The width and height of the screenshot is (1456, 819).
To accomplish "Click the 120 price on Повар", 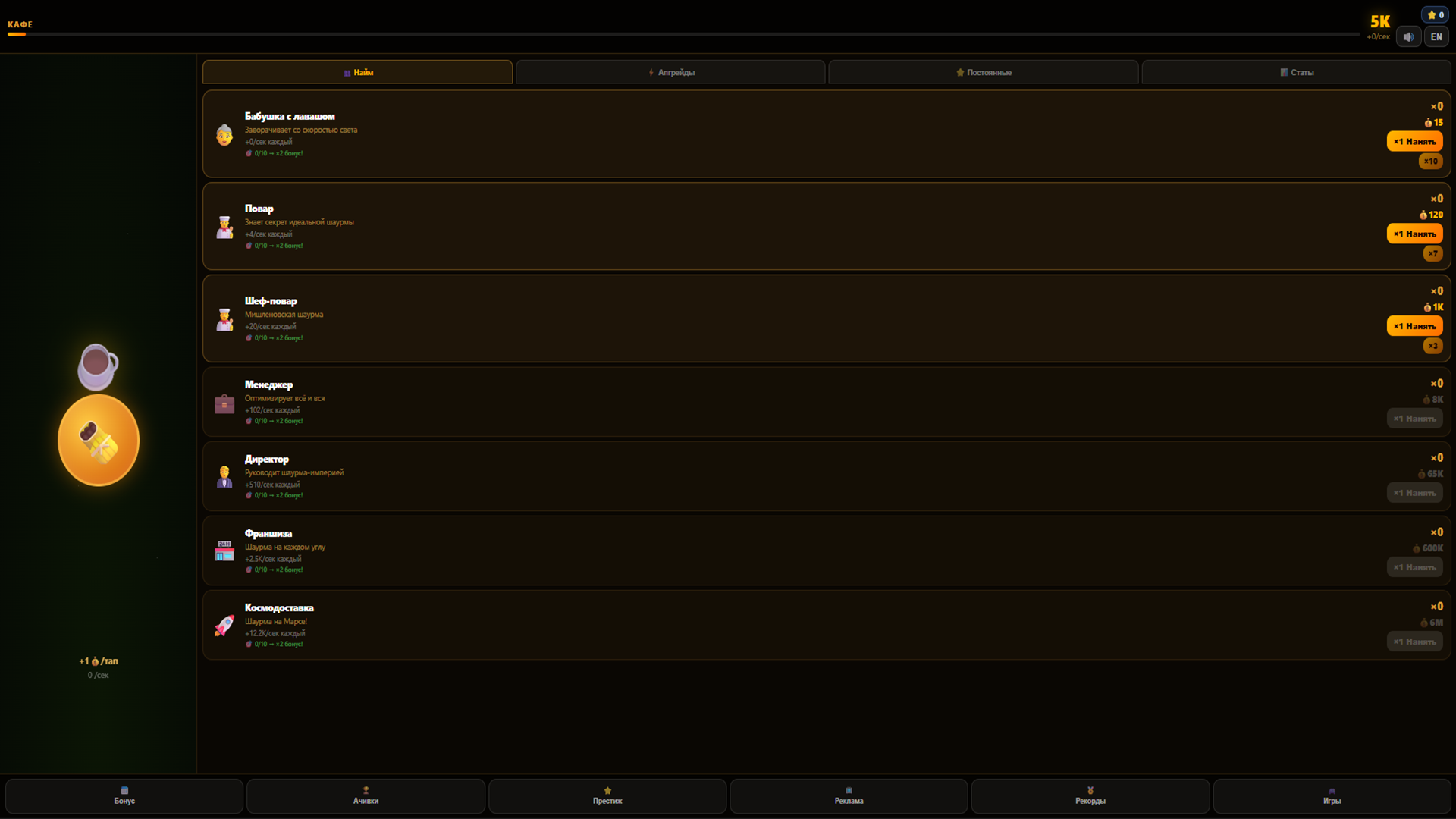I will (x=1431, y=215).
